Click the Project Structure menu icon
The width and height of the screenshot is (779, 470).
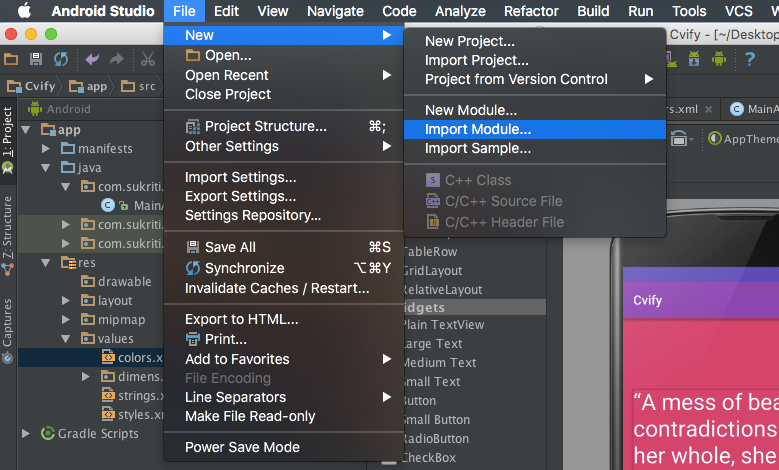pyautogui.click(x=193, y=127)
